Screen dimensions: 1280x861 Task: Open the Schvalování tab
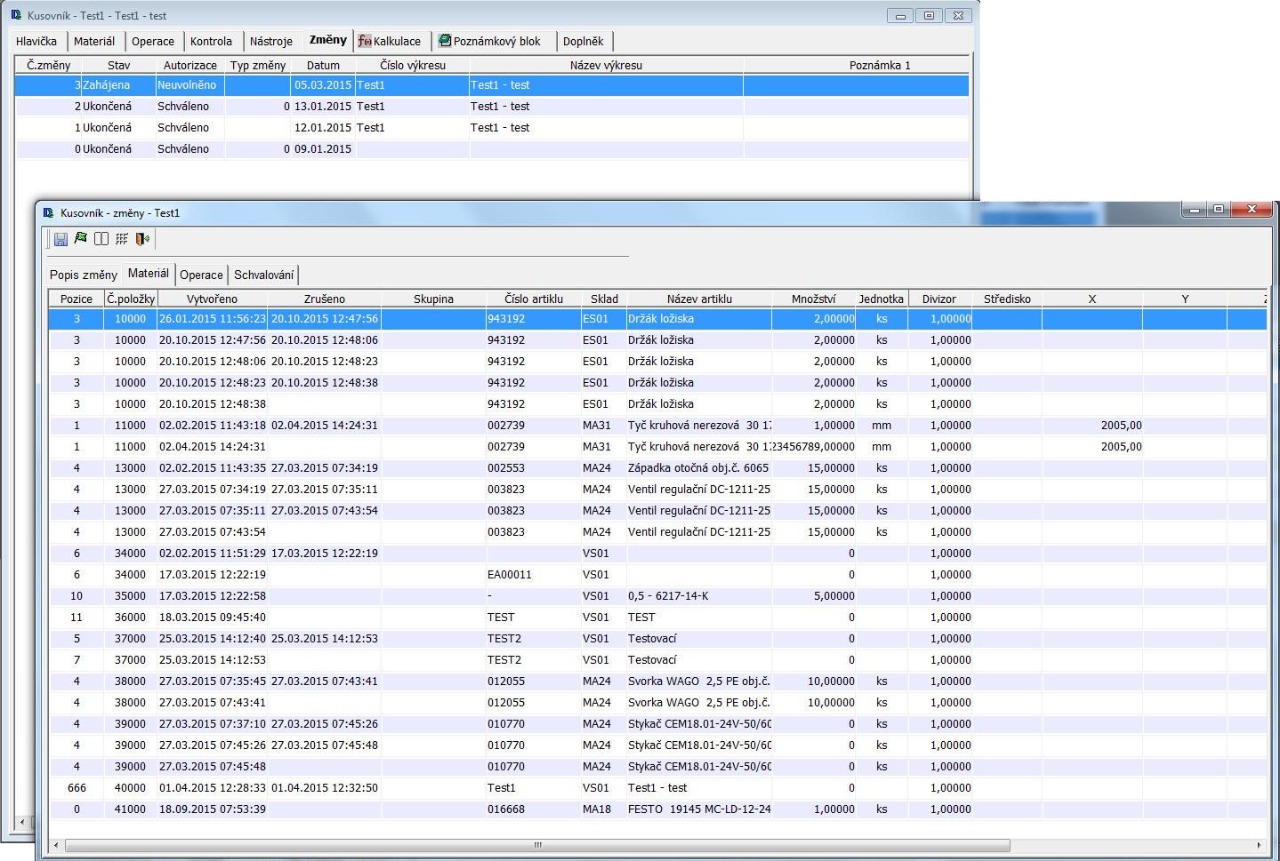[266, 274]
